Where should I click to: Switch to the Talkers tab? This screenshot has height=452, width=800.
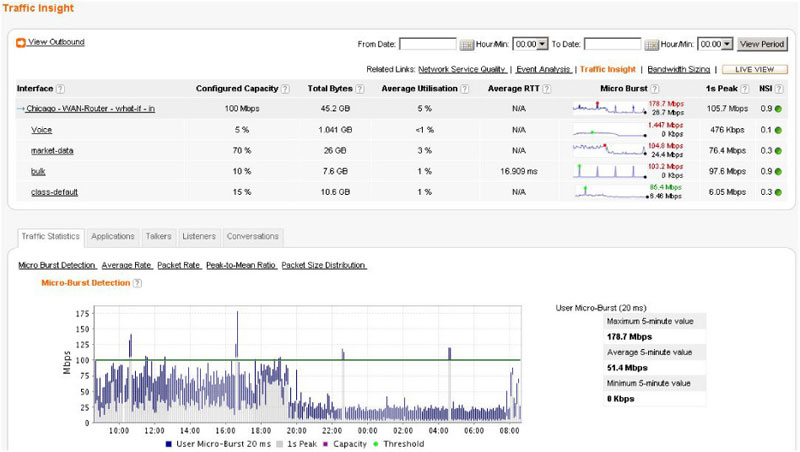click(158, 237)
